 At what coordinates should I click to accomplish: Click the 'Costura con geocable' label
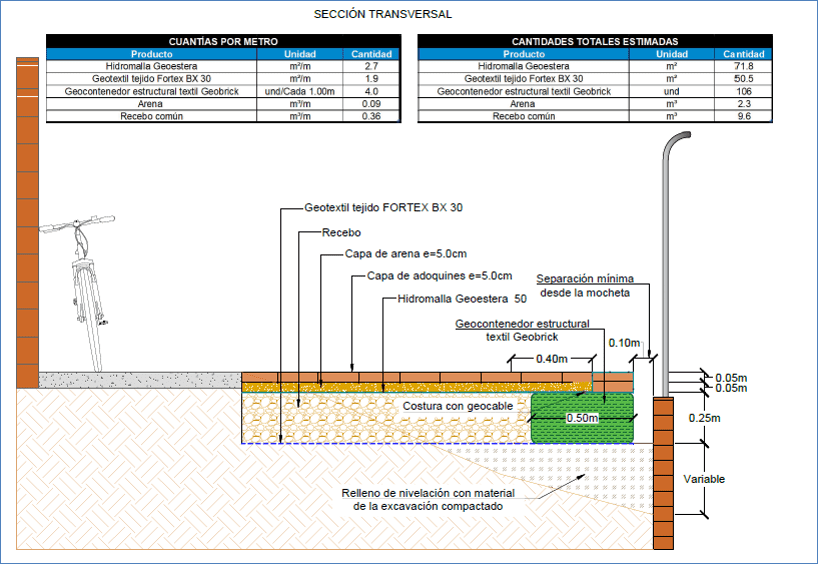click(x=458, y=406)
